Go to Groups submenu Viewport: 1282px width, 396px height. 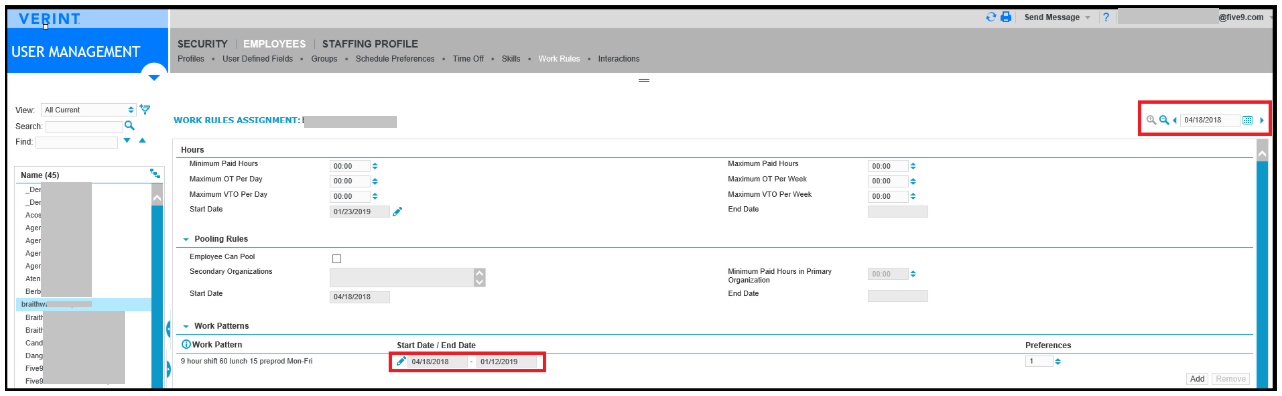323,59
